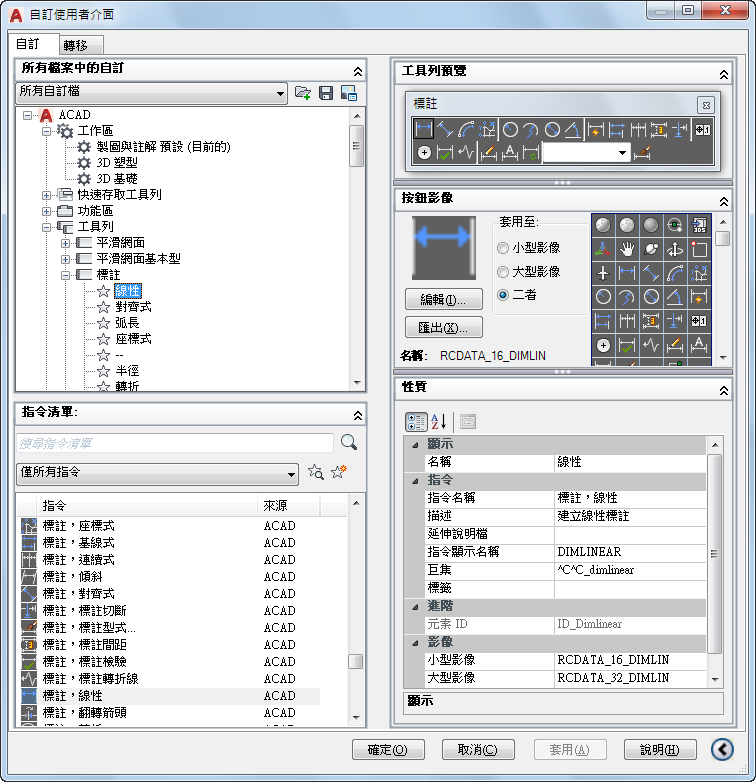Click the 匯出(X)... button
This screenshot has height=782, width=756.
click(x=443, y=327)
